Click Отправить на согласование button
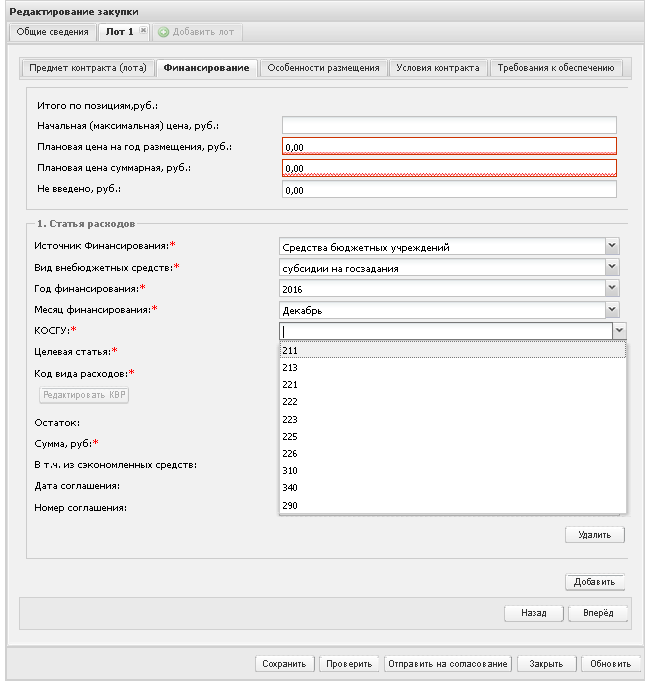The image size is (646, 689). [448, 664]
